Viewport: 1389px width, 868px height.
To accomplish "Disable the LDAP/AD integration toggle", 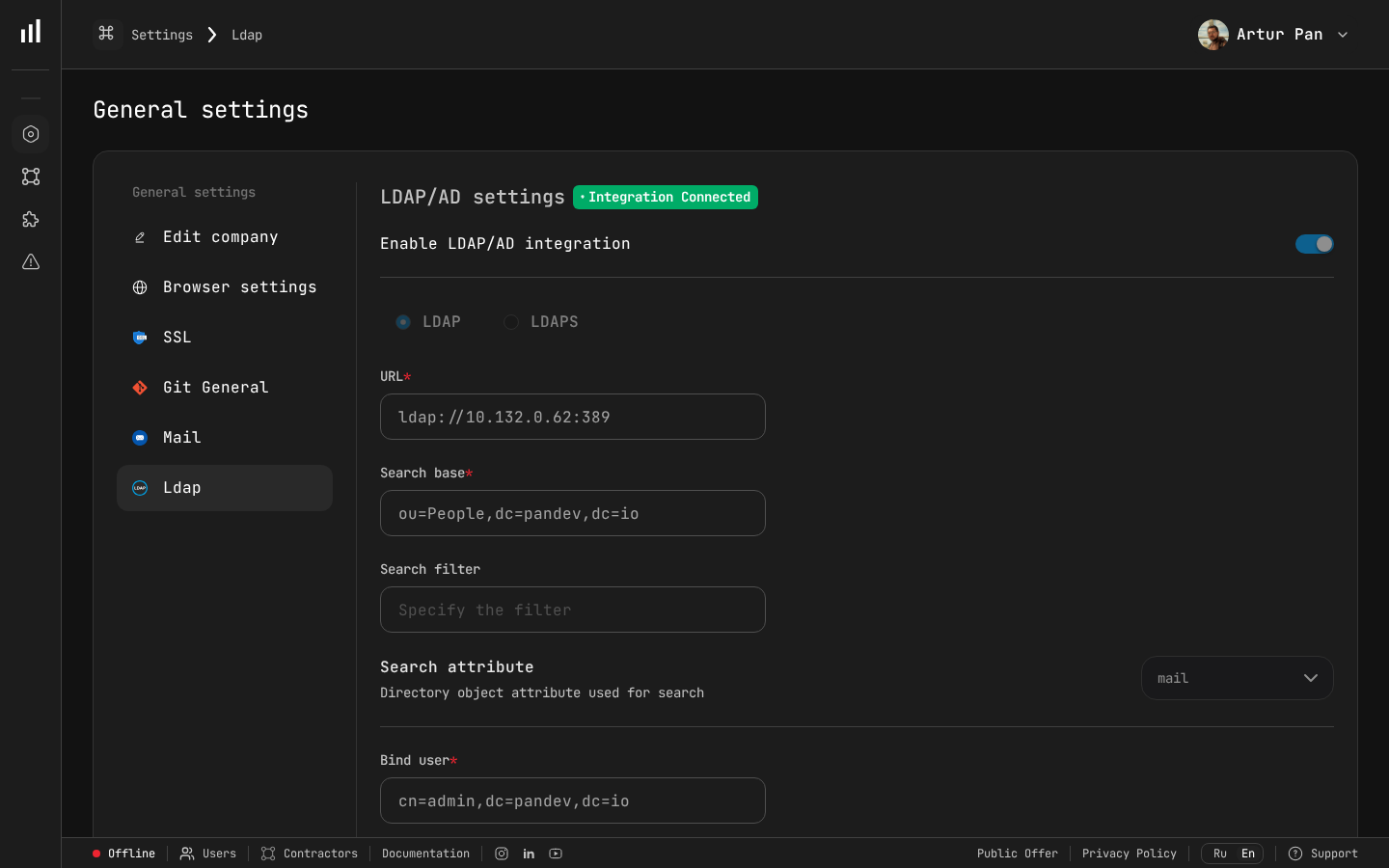I will (1314, 244).
